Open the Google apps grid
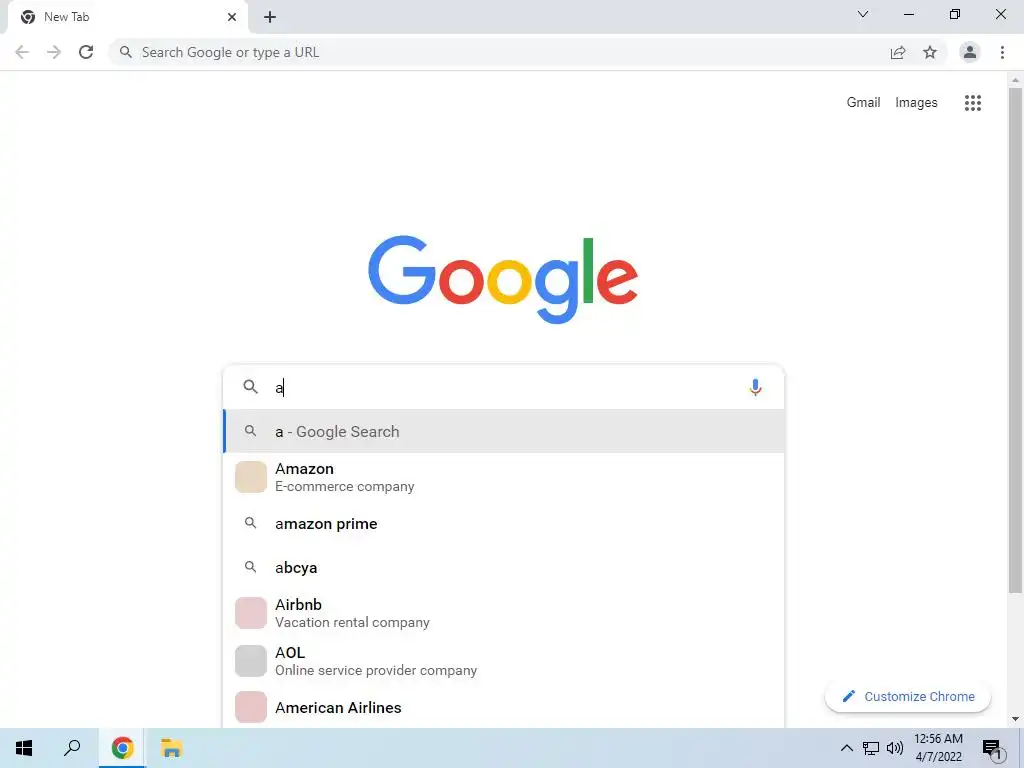The width and height of the screenshot is (1024, 768). tap(973, 103)
